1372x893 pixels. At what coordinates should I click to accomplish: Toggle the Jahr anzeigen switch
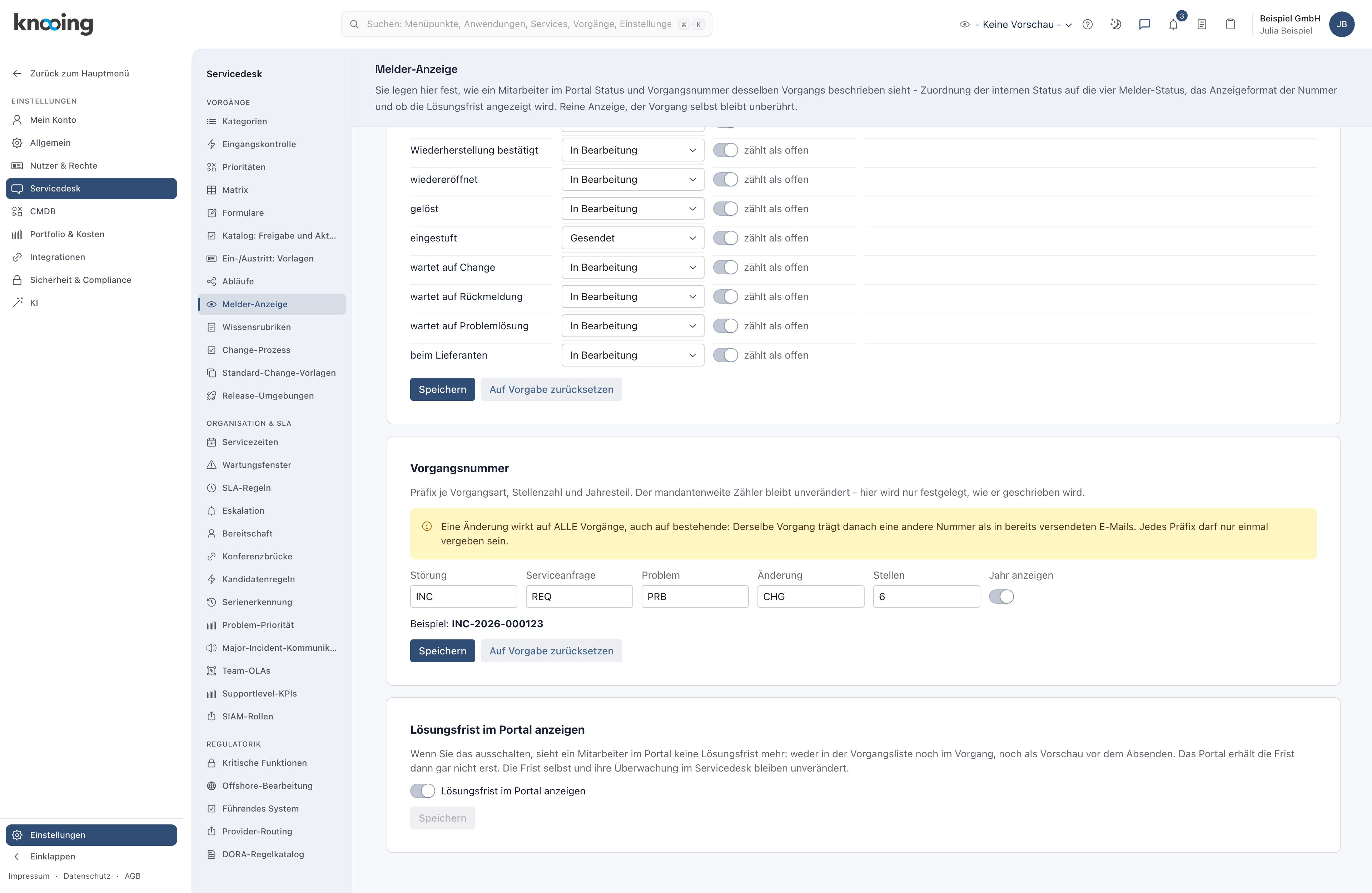coord(1001,597)
